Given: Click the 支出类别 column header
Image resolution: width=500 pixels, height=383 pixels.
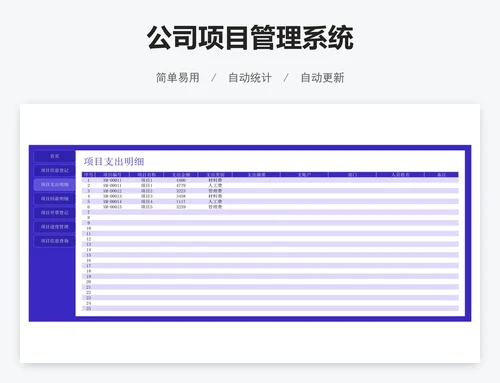Looking at the screenshot, I should click(215, 175).
